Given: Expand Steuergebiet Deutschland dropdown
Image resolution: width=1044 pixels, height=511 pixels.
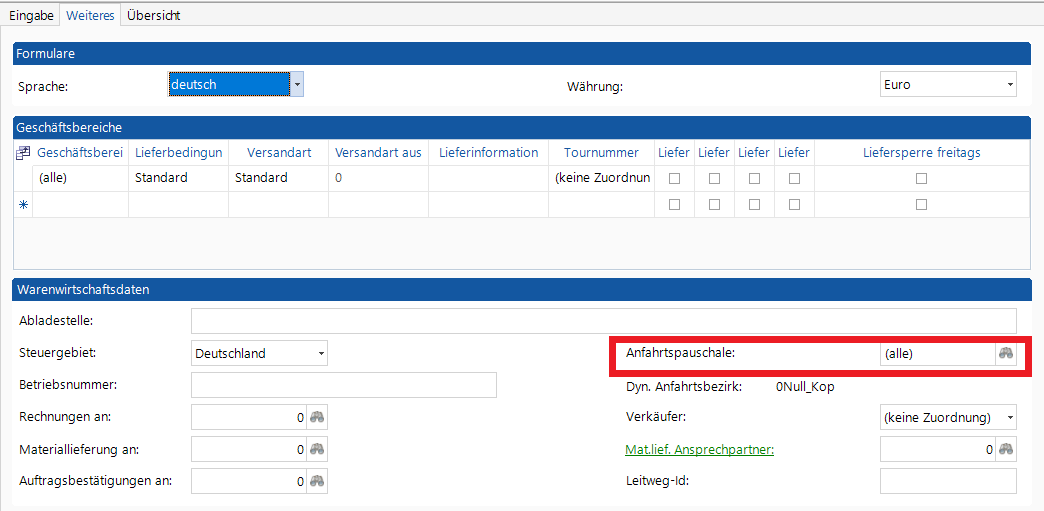Looking at the screenshot, I should (x=321, y=353).
